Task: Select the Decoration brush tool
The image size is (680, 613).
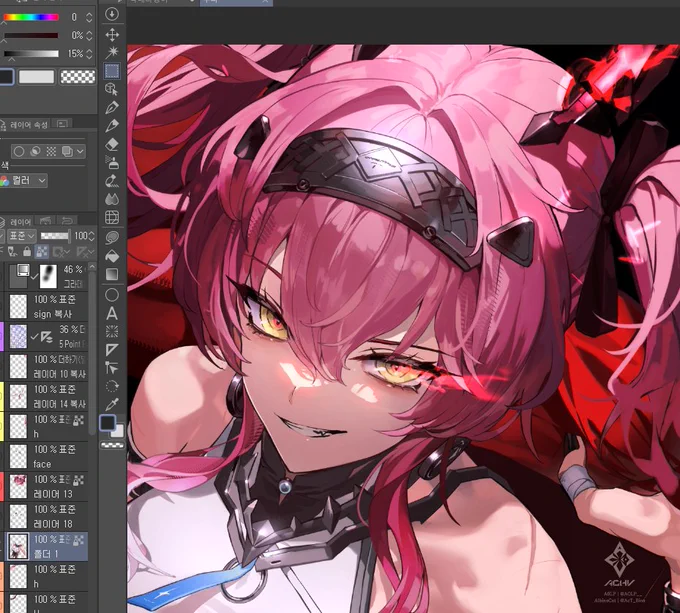Action: click(x=112, y=180)
